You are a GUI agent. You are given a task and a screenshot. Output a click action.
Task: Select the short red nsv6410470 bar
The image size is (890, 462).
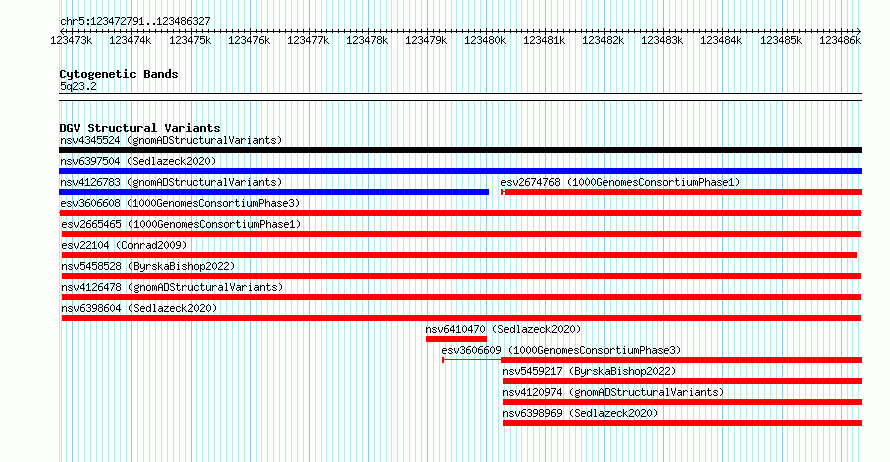[x=456, y=339]
